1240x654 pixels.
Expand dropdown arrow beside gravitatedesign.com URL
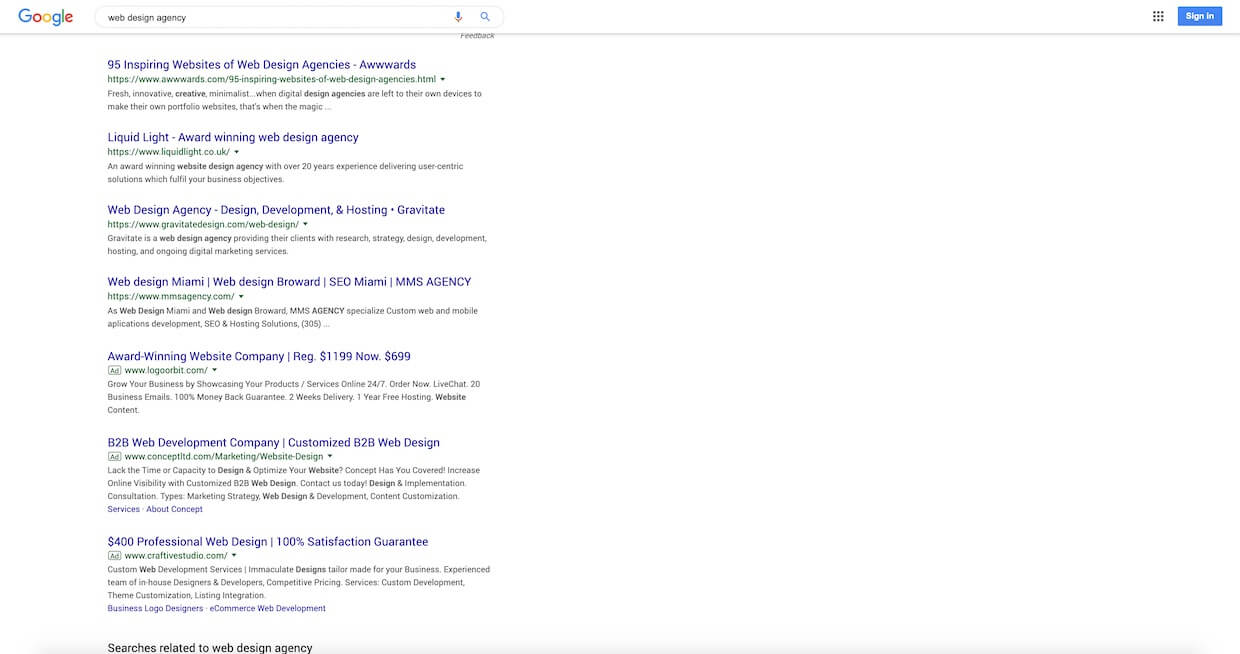[306, 224]
